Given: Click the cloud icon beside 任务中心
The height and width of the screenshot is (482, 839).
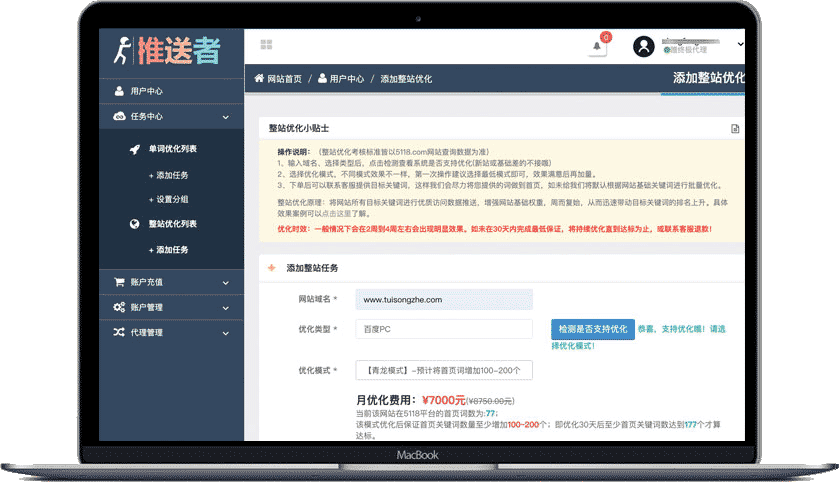Looking at the screenshot, I should pos(119,116).
